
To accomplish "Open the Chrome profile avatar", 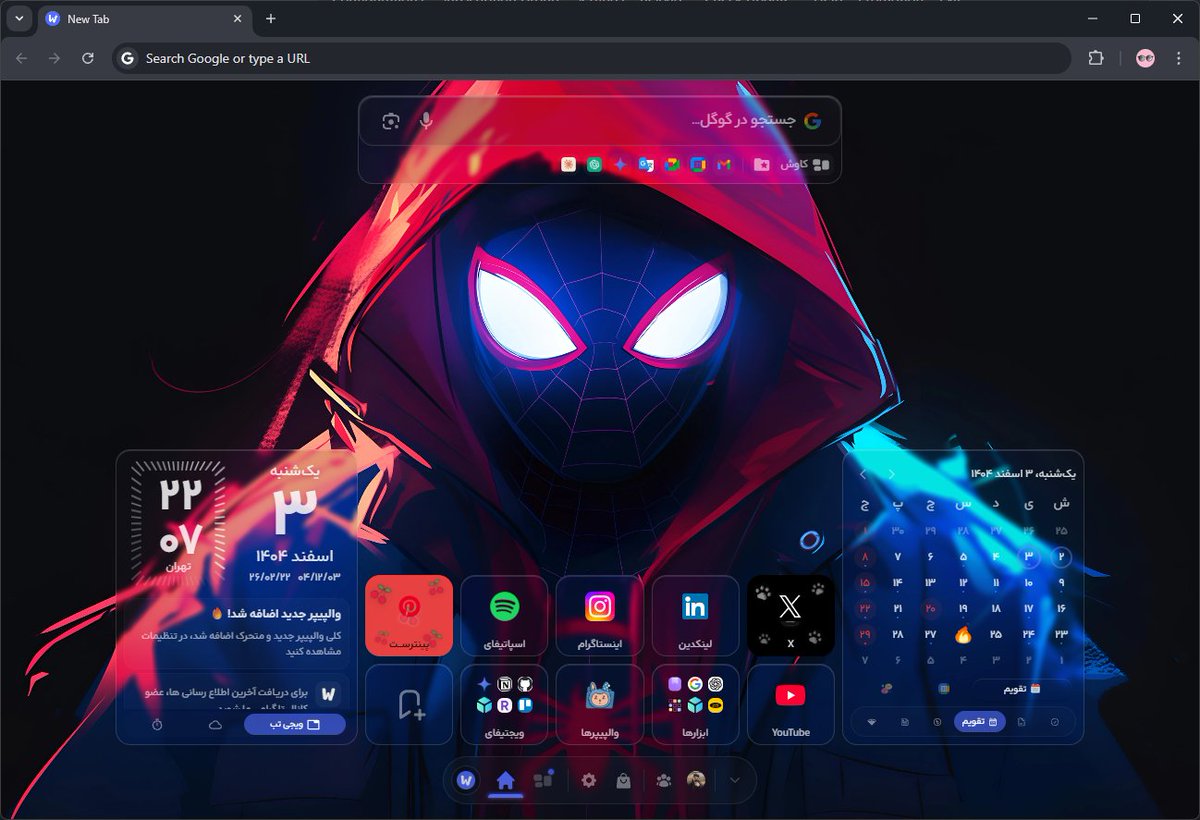I will click(1145, 58).
